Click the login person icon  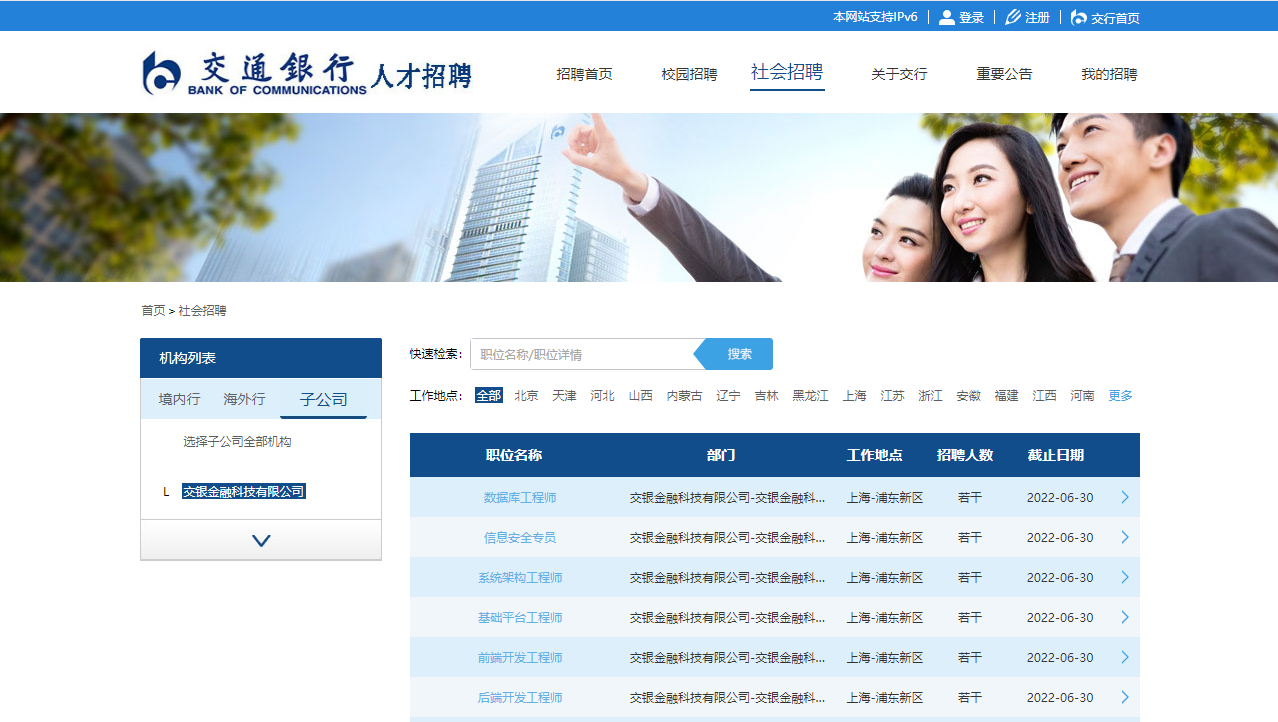tap(946, 17)
